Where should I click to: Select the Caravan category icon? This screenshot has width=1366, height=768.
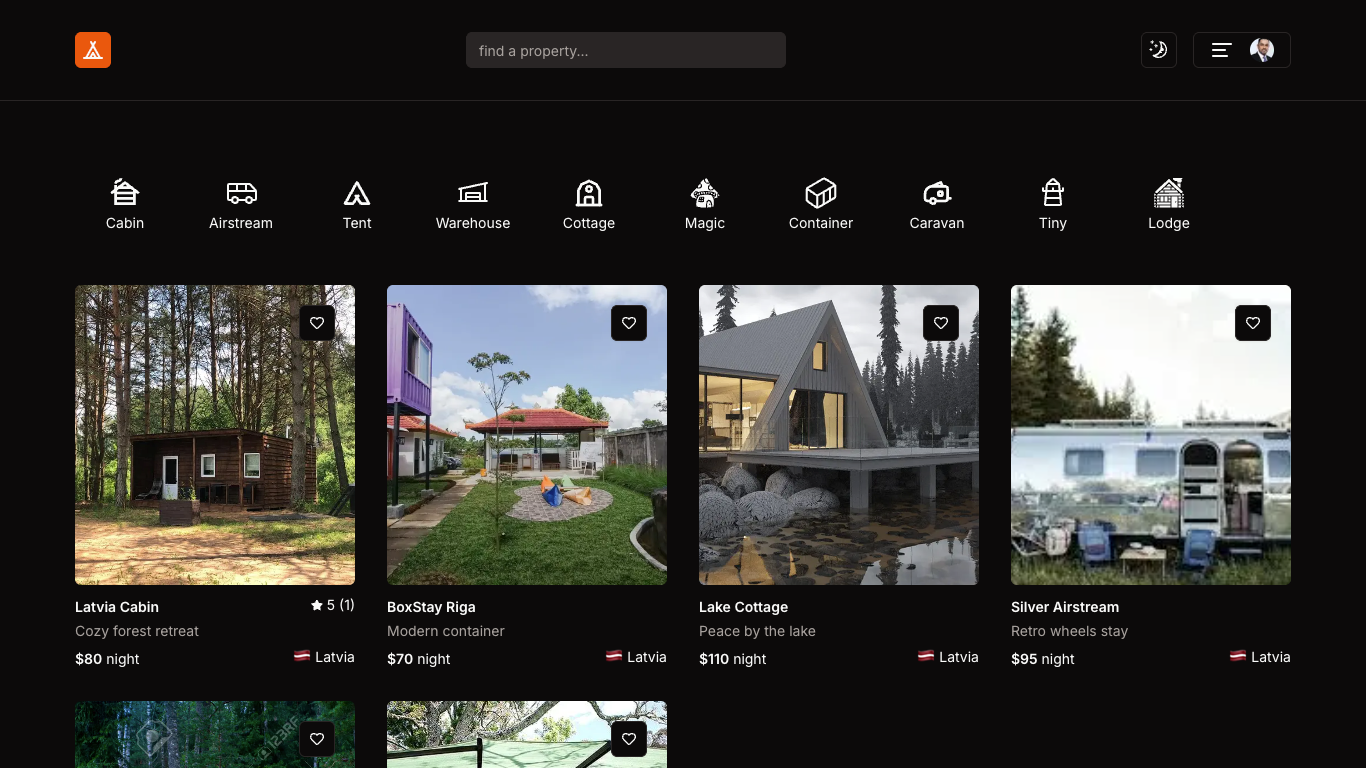click(937, 204)
